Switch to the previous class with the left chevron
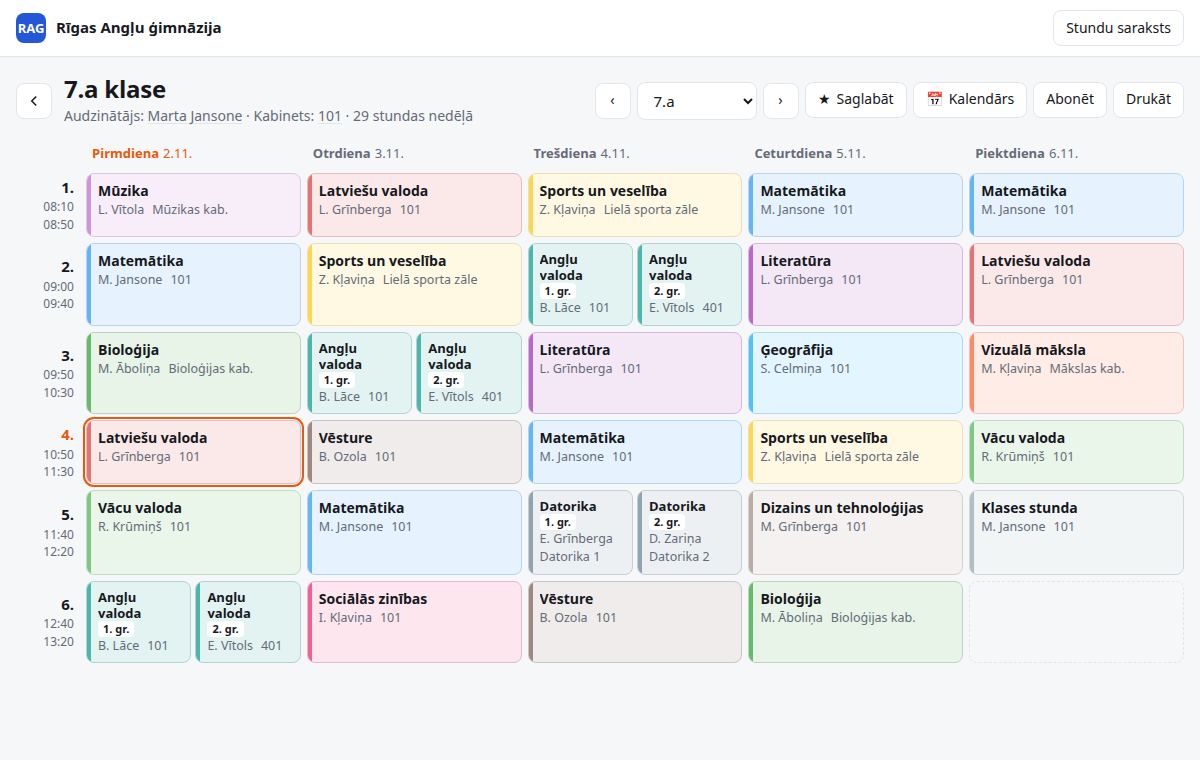Viewport: 1200px width, 760px height. (613, 100)
